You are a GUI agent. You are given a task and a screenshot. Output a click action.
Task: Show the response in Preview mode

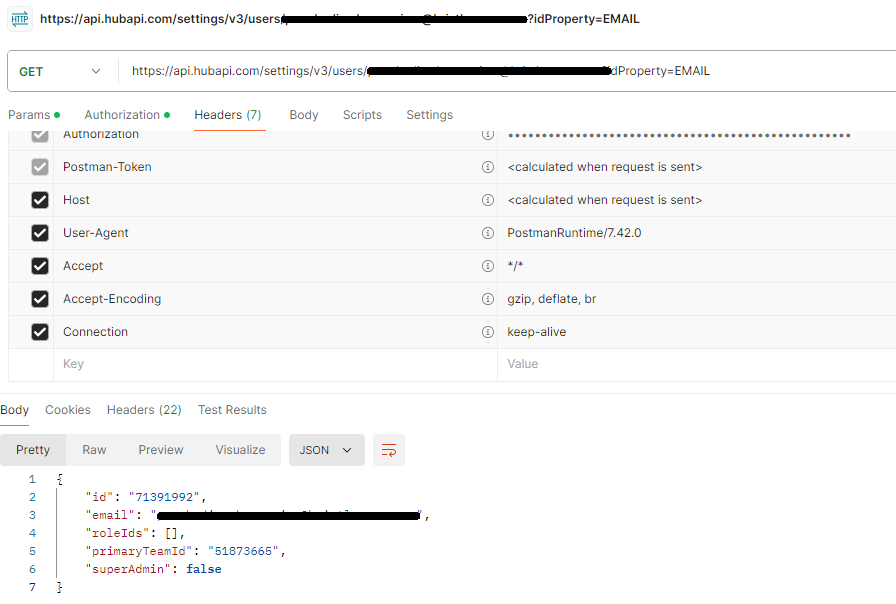coord(160,450)
